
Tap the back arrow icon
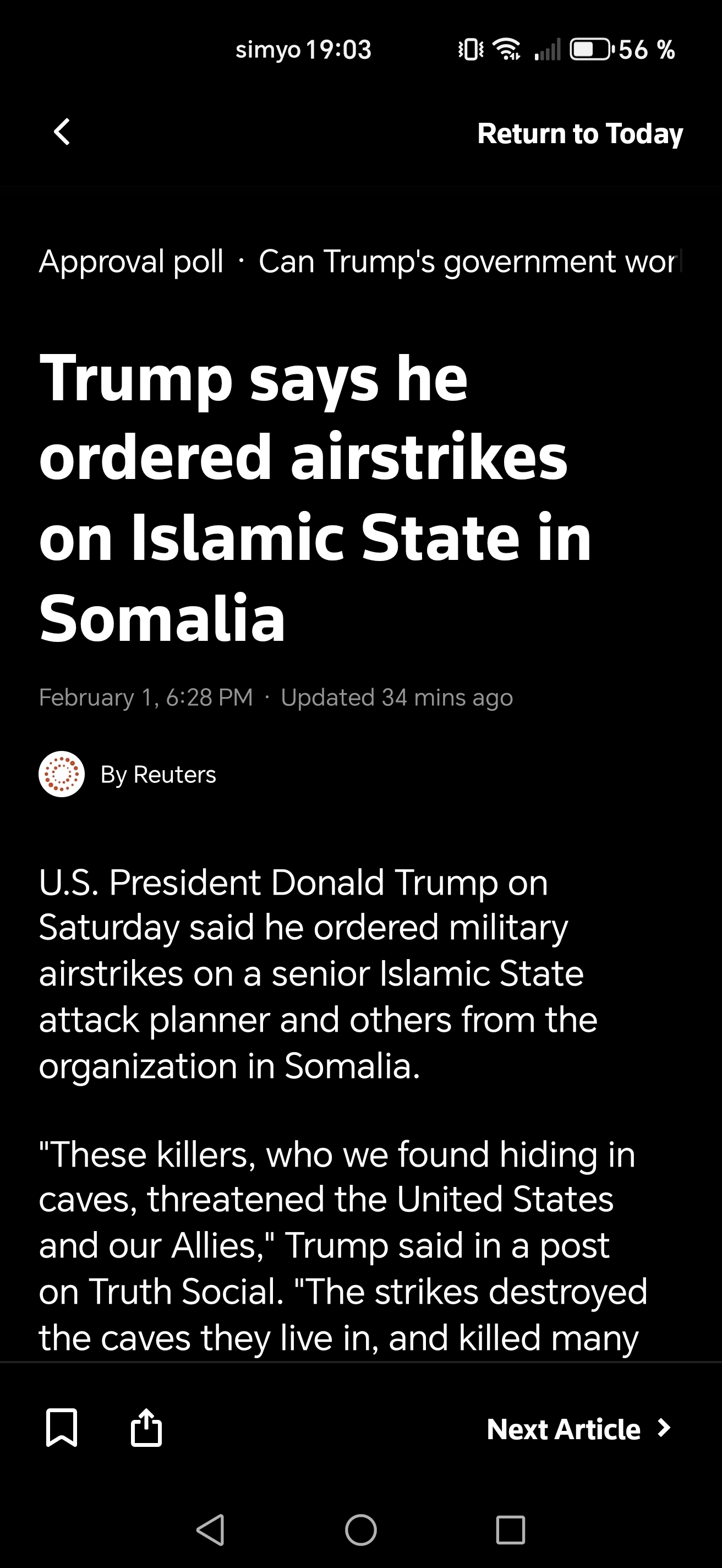click(62, 132)
